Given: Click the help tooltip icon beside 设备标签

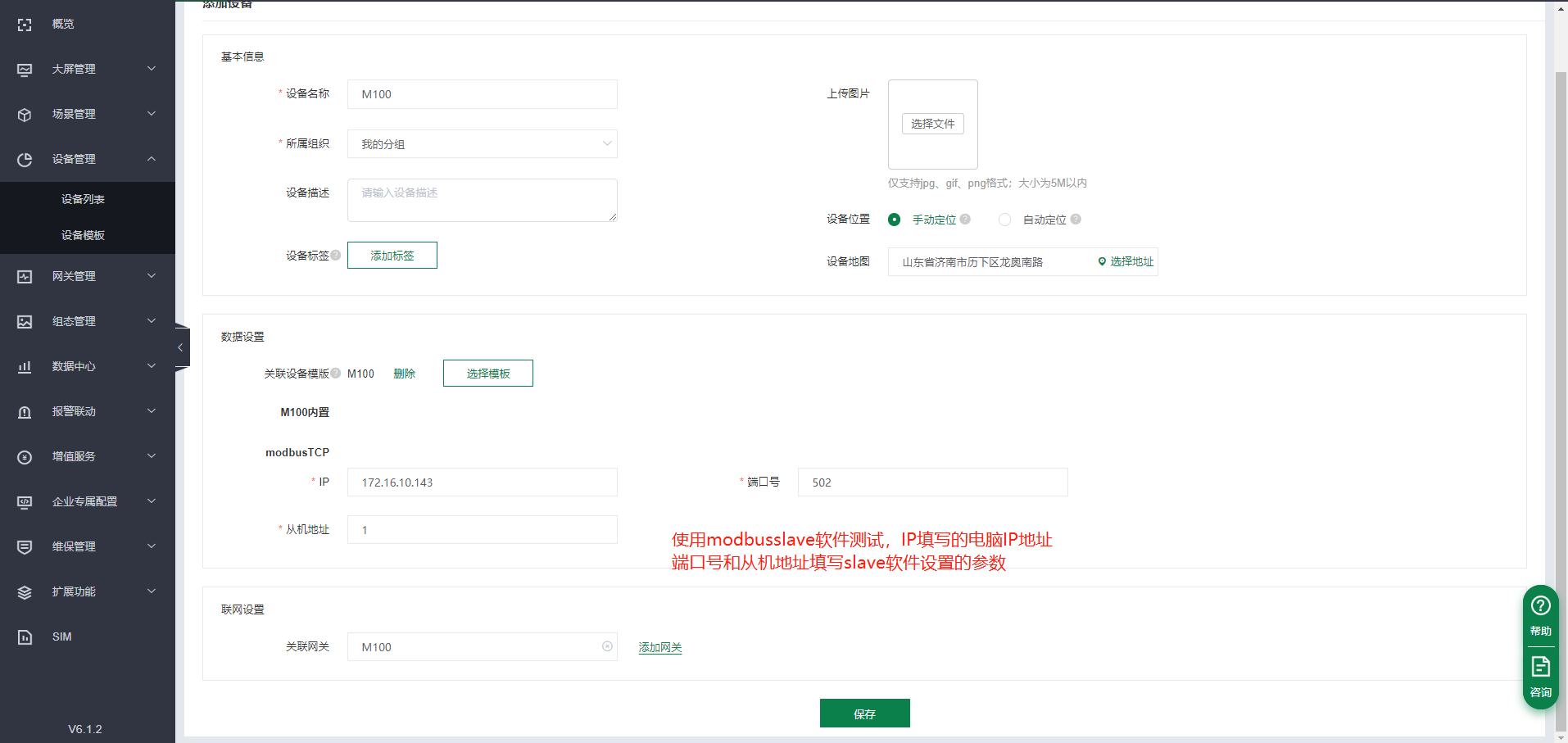Looking at the screenshot, I should (336, 256).
